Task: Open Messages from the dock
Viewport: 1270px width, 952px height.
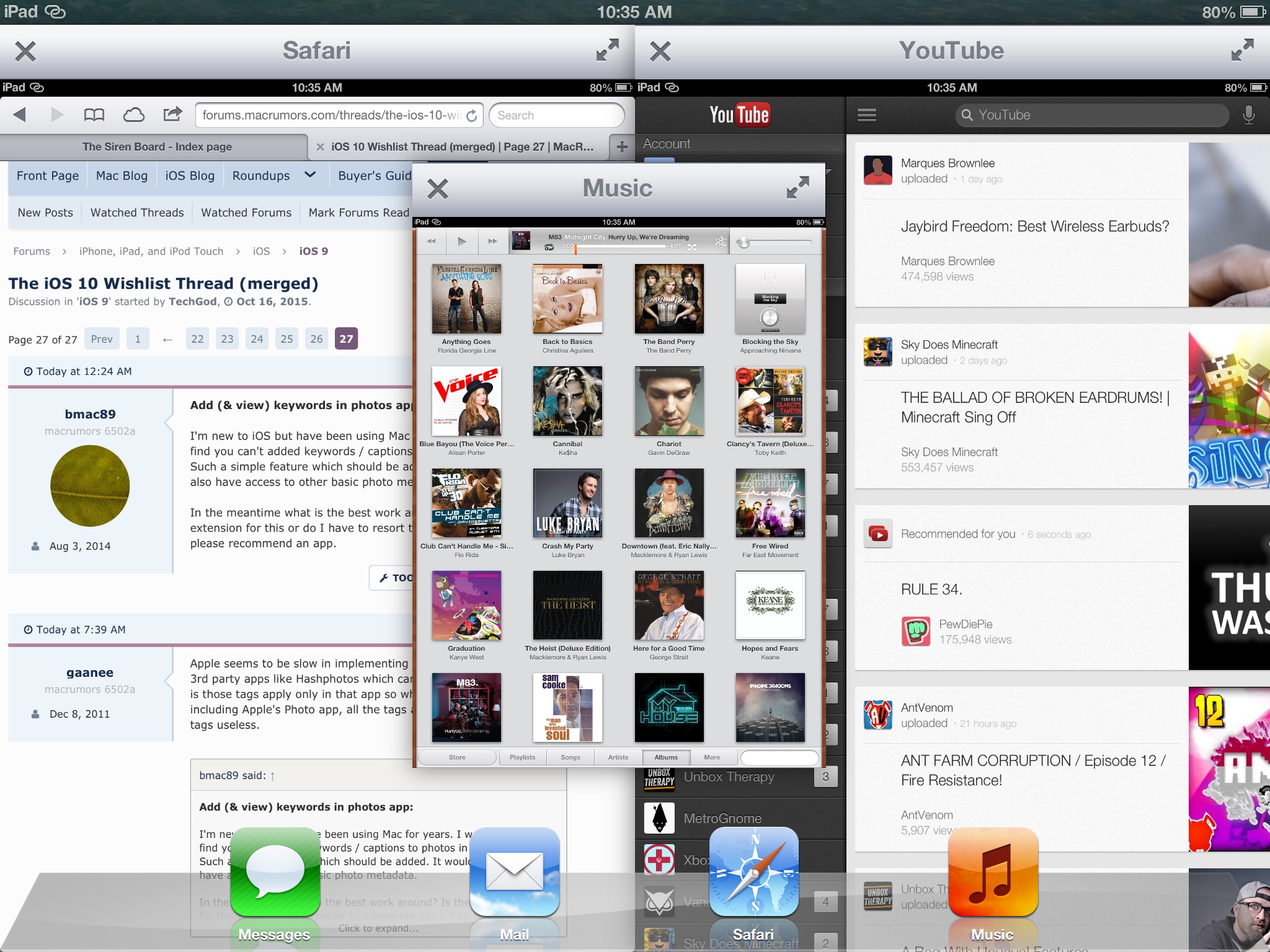Action: 275,872
